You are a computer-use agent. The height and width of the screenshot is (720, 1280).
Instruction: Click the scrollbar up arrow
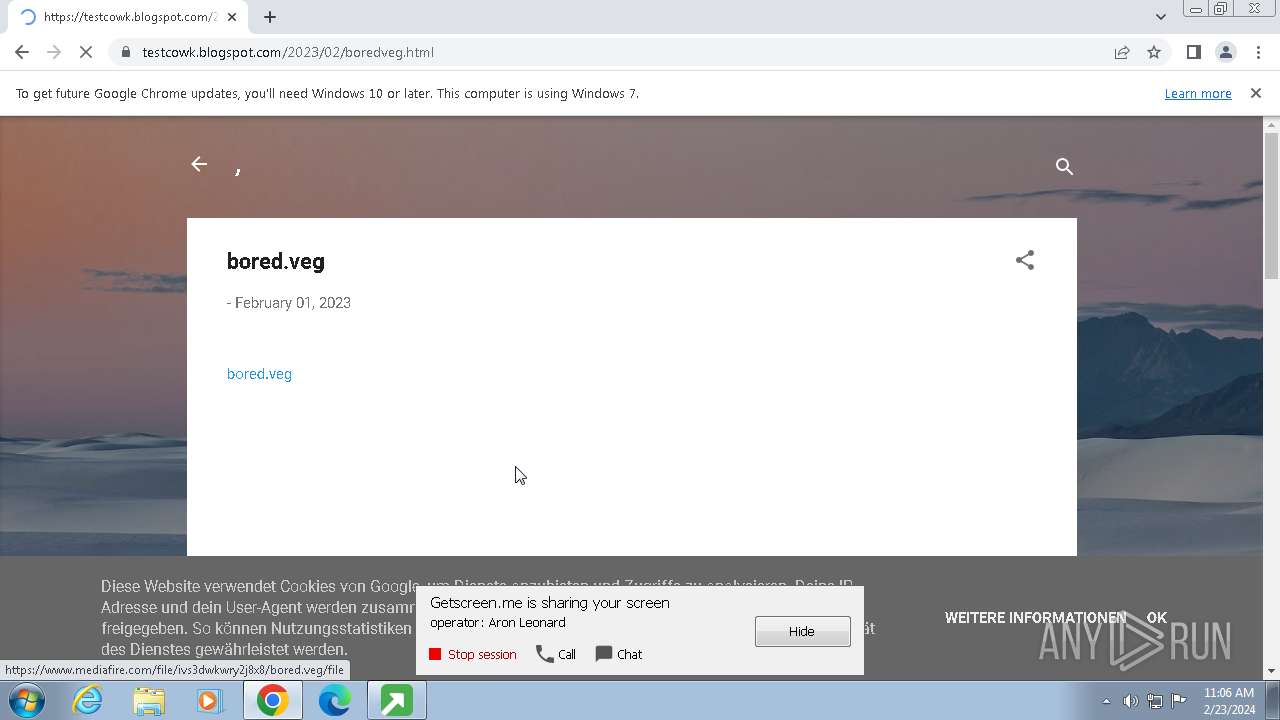[1272, 125]
